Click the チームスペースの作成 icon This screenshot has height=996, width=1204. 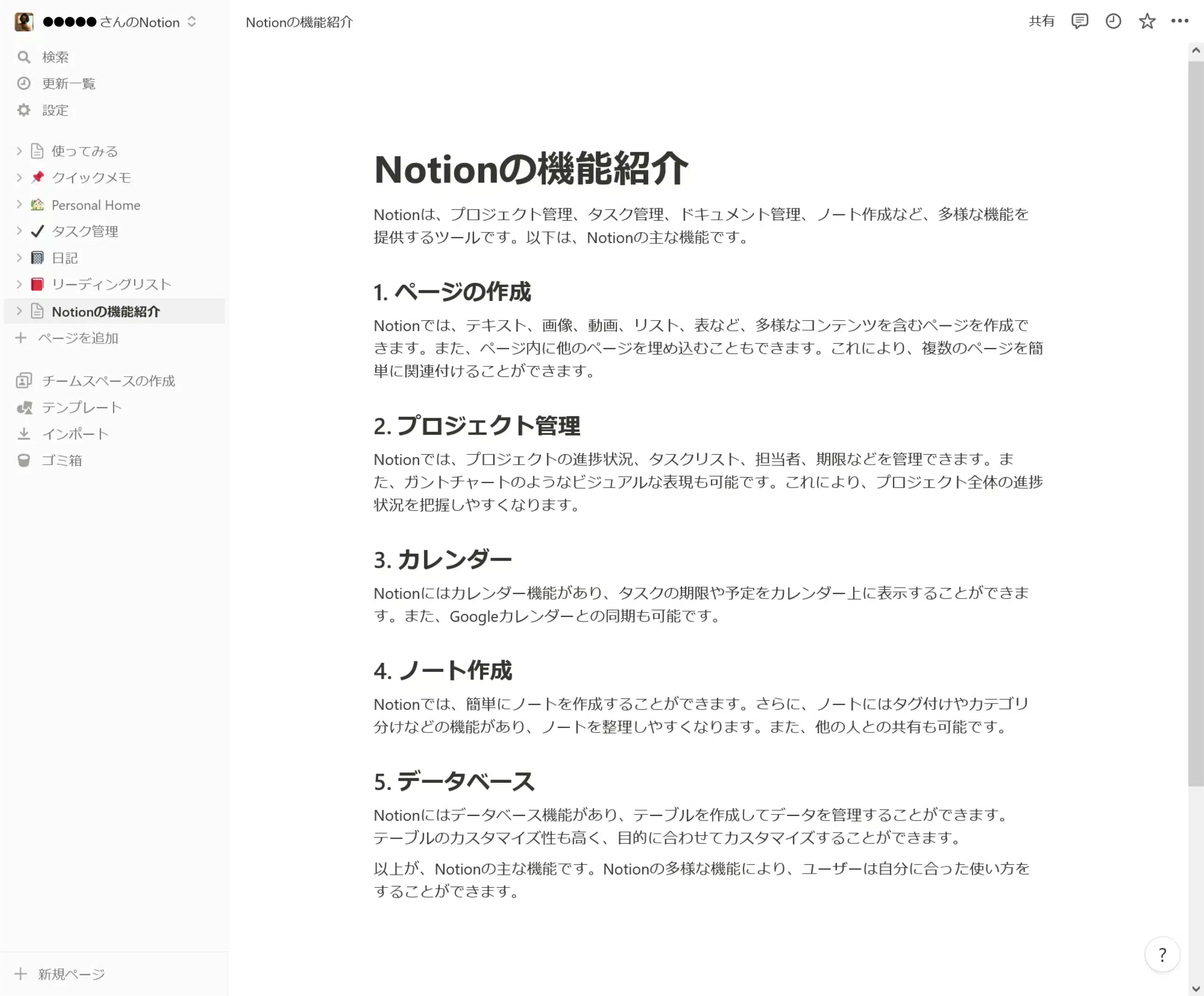pyautogui.click(x=24, y=380)
